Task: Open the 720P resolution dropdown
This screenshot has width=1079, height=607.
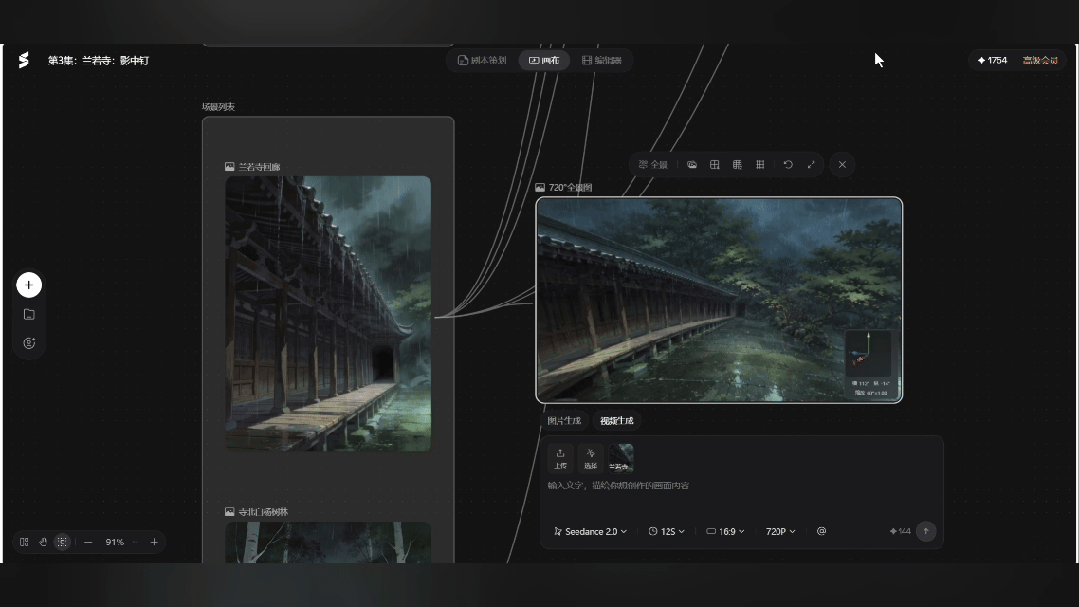Action: coord(780,531)
